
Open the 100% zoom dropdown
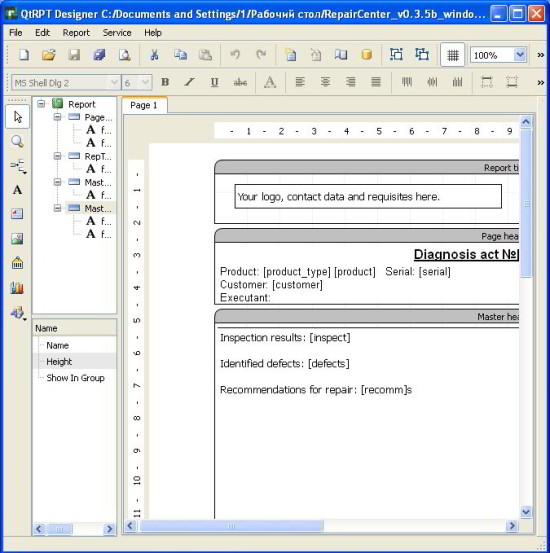(520, 55)
